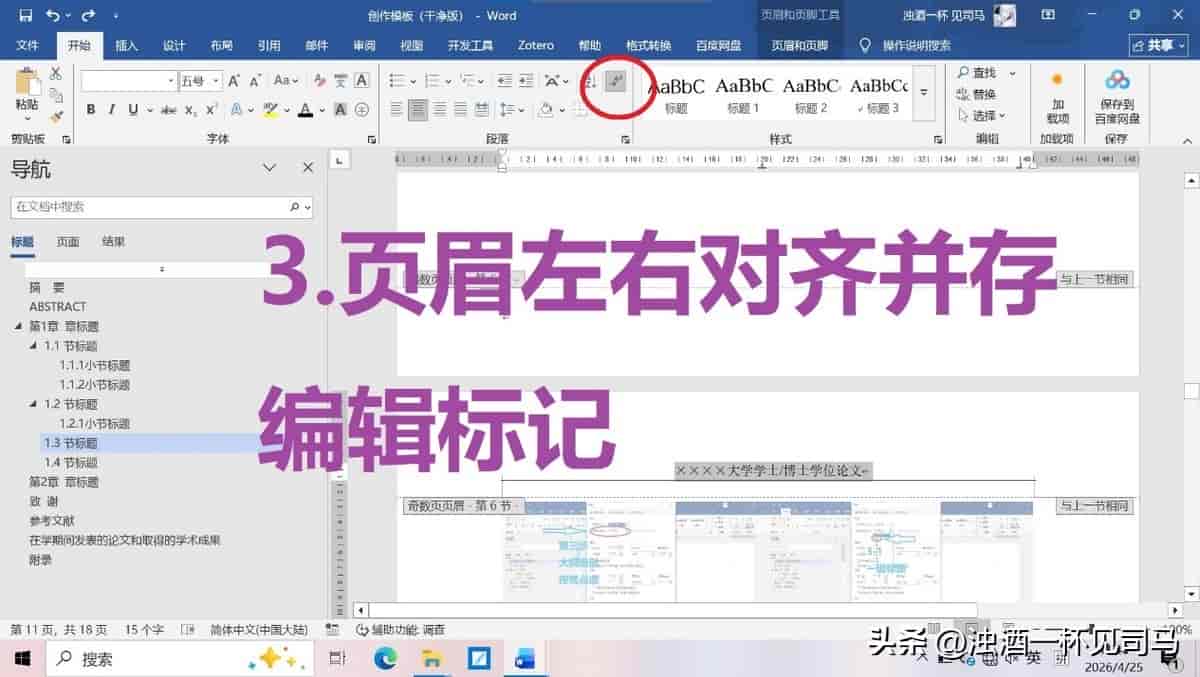
Task: Switch to the Zotero ribbon tab
Action: coord(536,45)
